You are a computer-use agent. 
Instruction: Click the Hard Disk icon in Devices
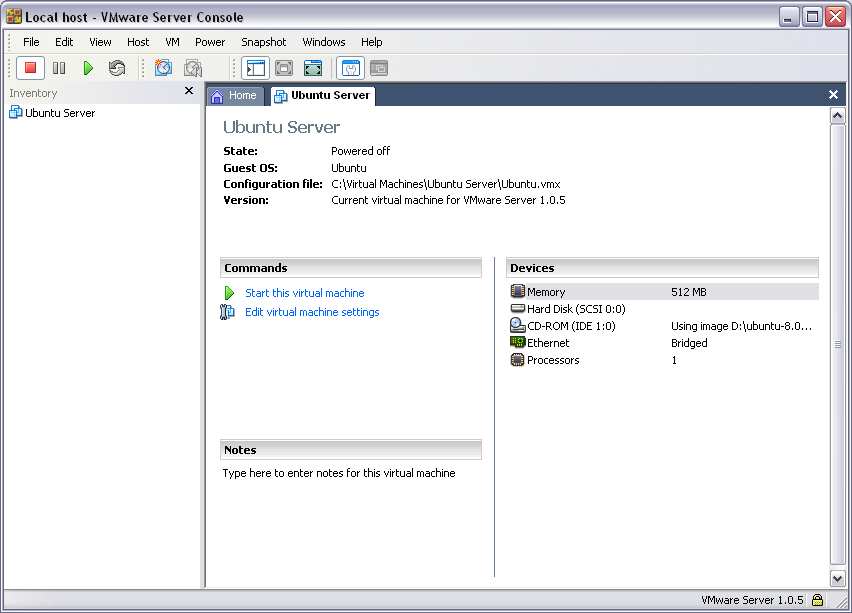click(x=517, y=308)
